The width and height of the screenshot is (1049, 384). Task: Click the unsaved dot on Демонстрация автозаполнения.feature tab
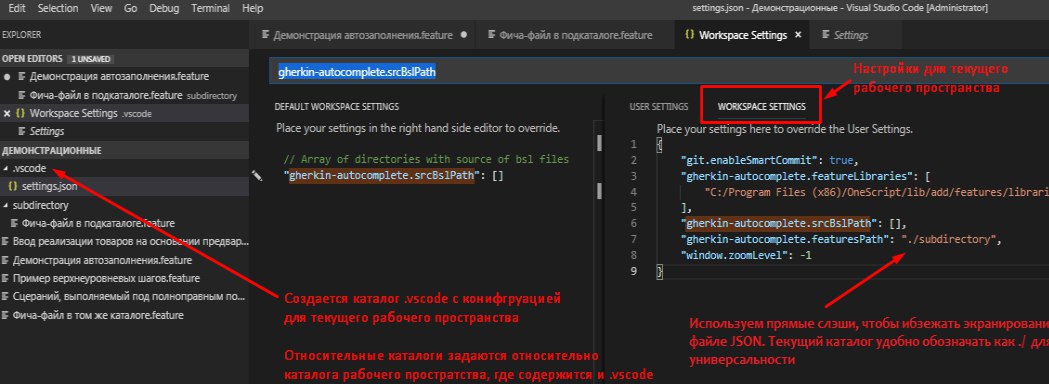click(464, 35)
